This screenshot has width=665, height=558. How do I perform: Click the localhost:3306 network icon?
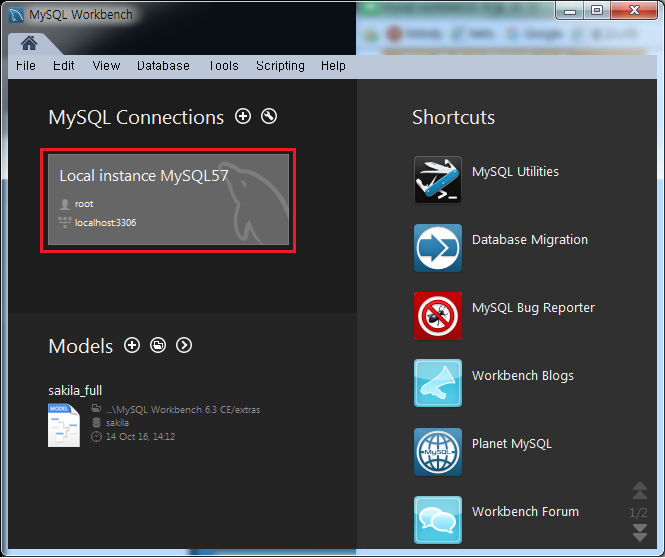click(x=64, y=222)
